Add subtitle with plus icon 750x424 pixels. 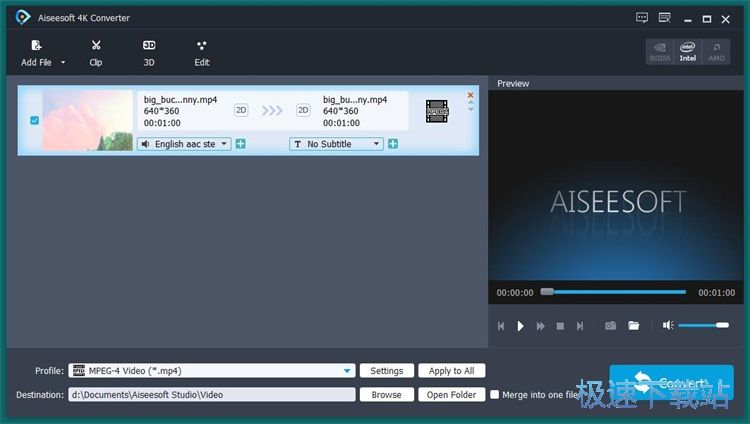pos(393,144)
